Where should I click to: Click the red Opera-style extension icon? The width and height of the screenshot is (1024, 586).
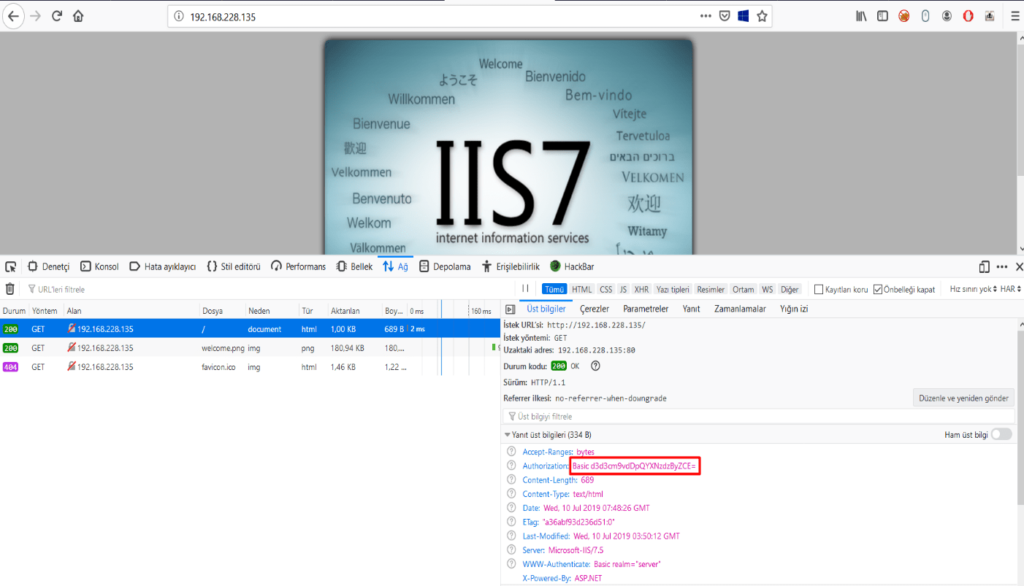click(x=968, y=16)
